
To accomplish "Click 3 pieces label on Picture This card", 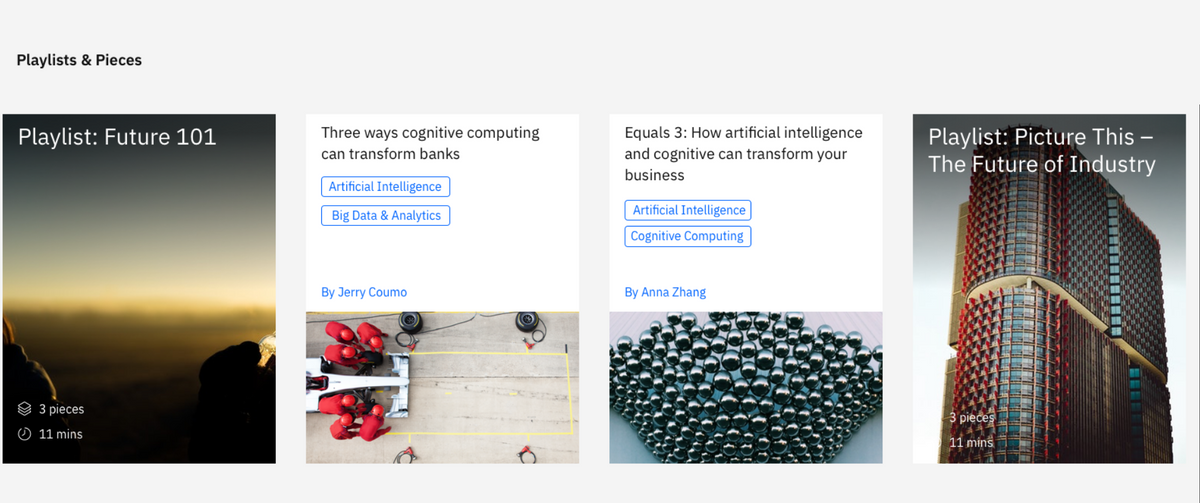I will pos(971,417).
